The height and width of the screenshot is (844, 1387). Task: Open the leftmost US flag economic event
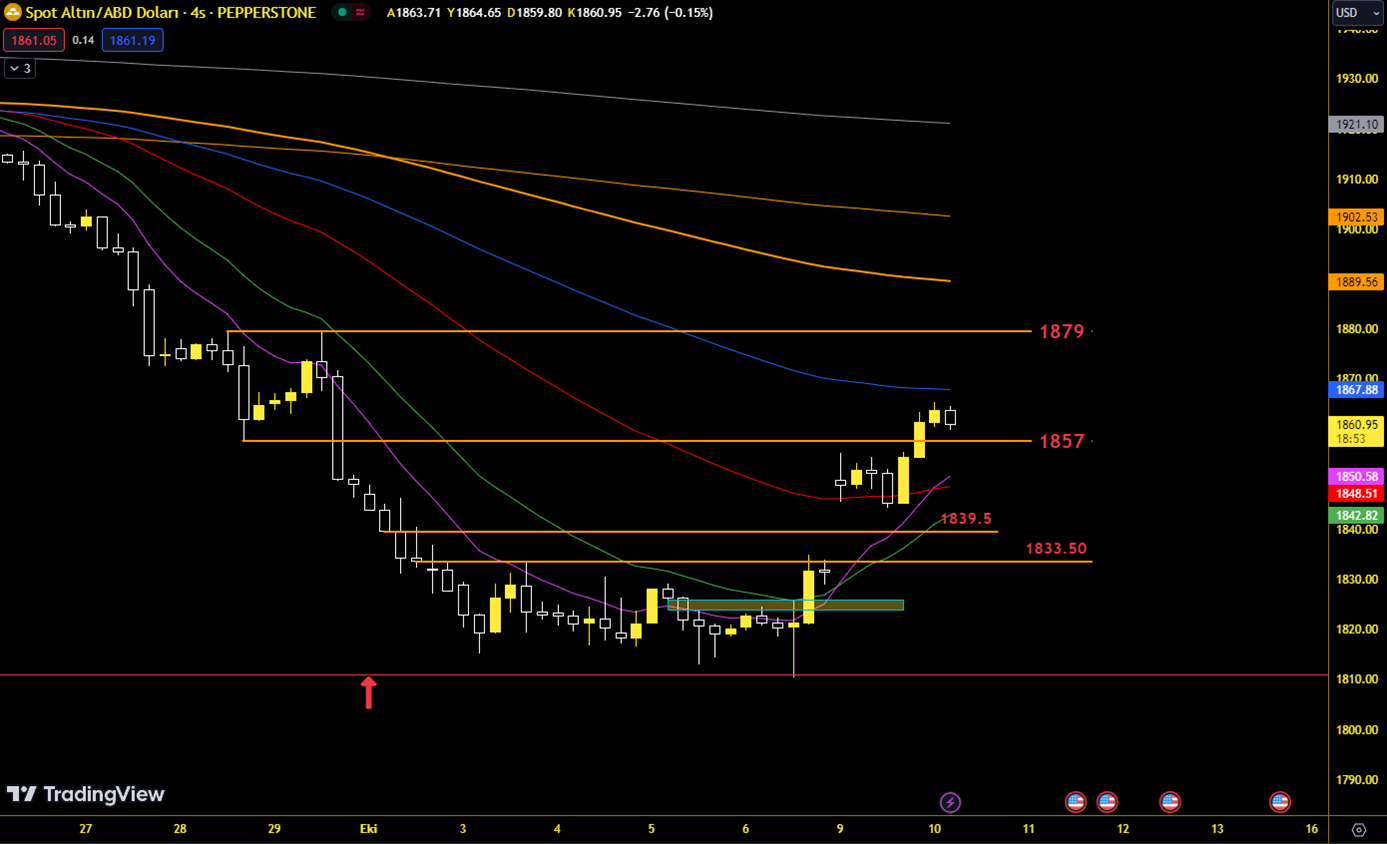click(1075, 802)
